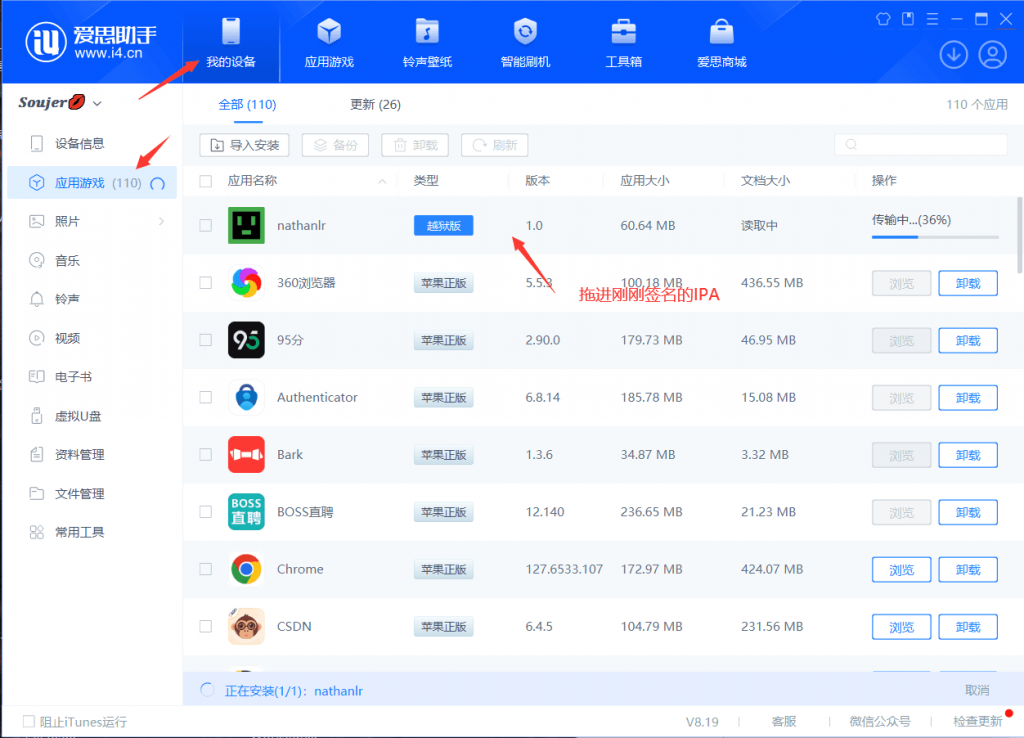Sort by 应用名称 column arrow
1024x738 pixels.
[x=382, y=182]
